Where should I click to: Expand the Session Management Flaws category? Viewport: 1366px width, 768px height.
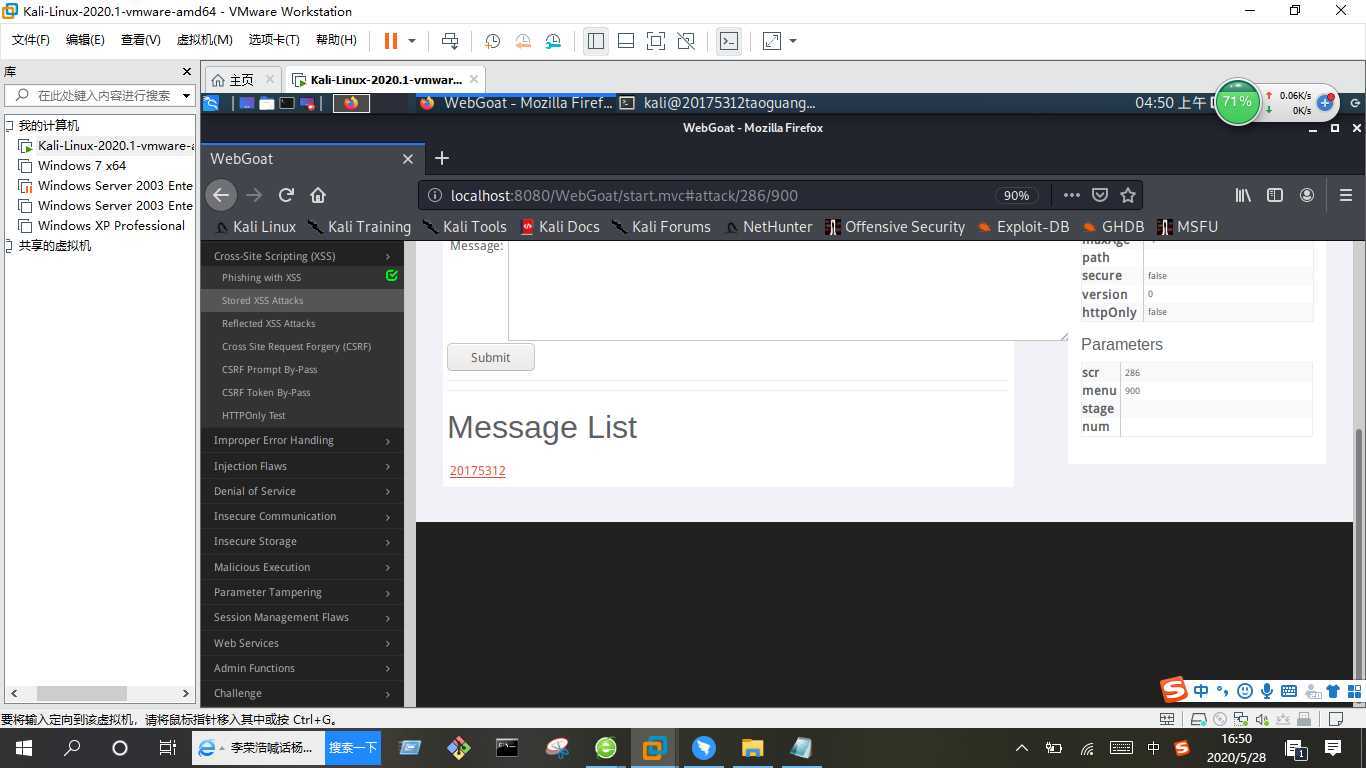tap(302, 618)
